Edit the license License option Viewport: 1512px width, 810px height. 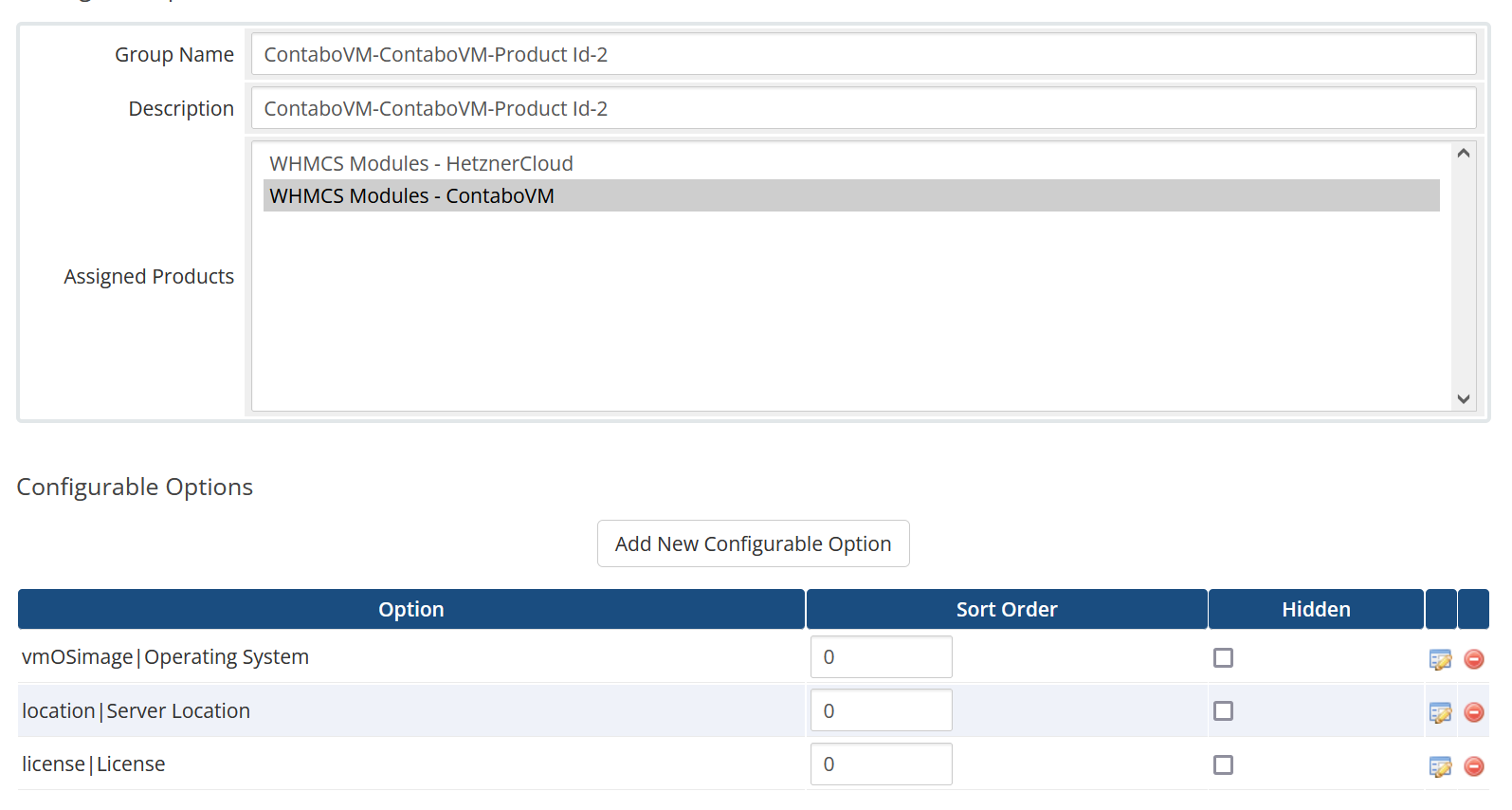click(1440, 766)
